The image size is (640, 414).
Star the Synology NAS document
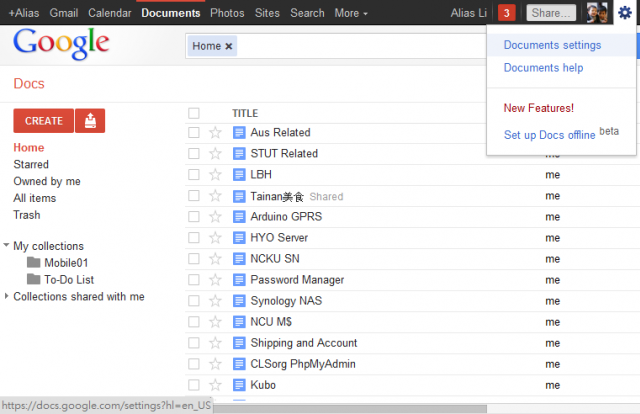pos(215,301)
